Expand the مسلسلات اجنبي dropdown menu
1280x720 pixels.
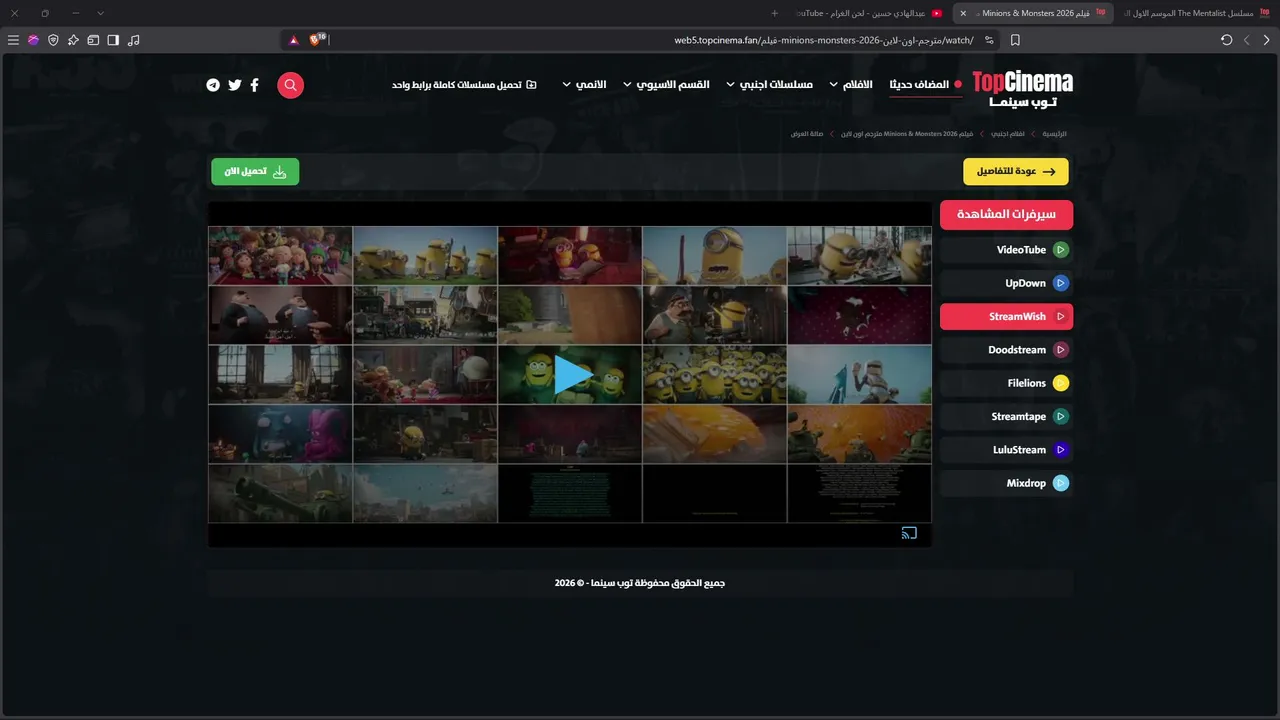769,85
